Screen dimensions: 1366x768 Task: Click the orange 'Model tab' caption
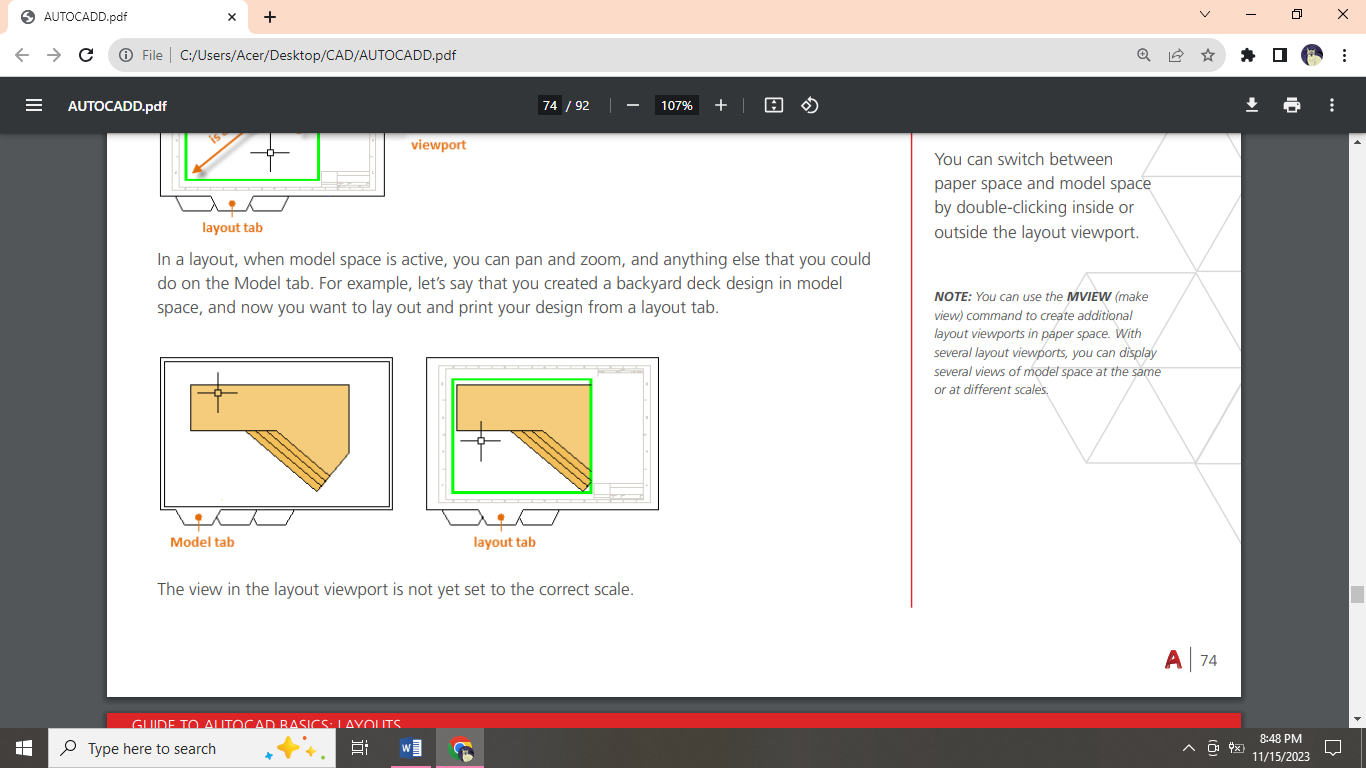tap(202, 542)
